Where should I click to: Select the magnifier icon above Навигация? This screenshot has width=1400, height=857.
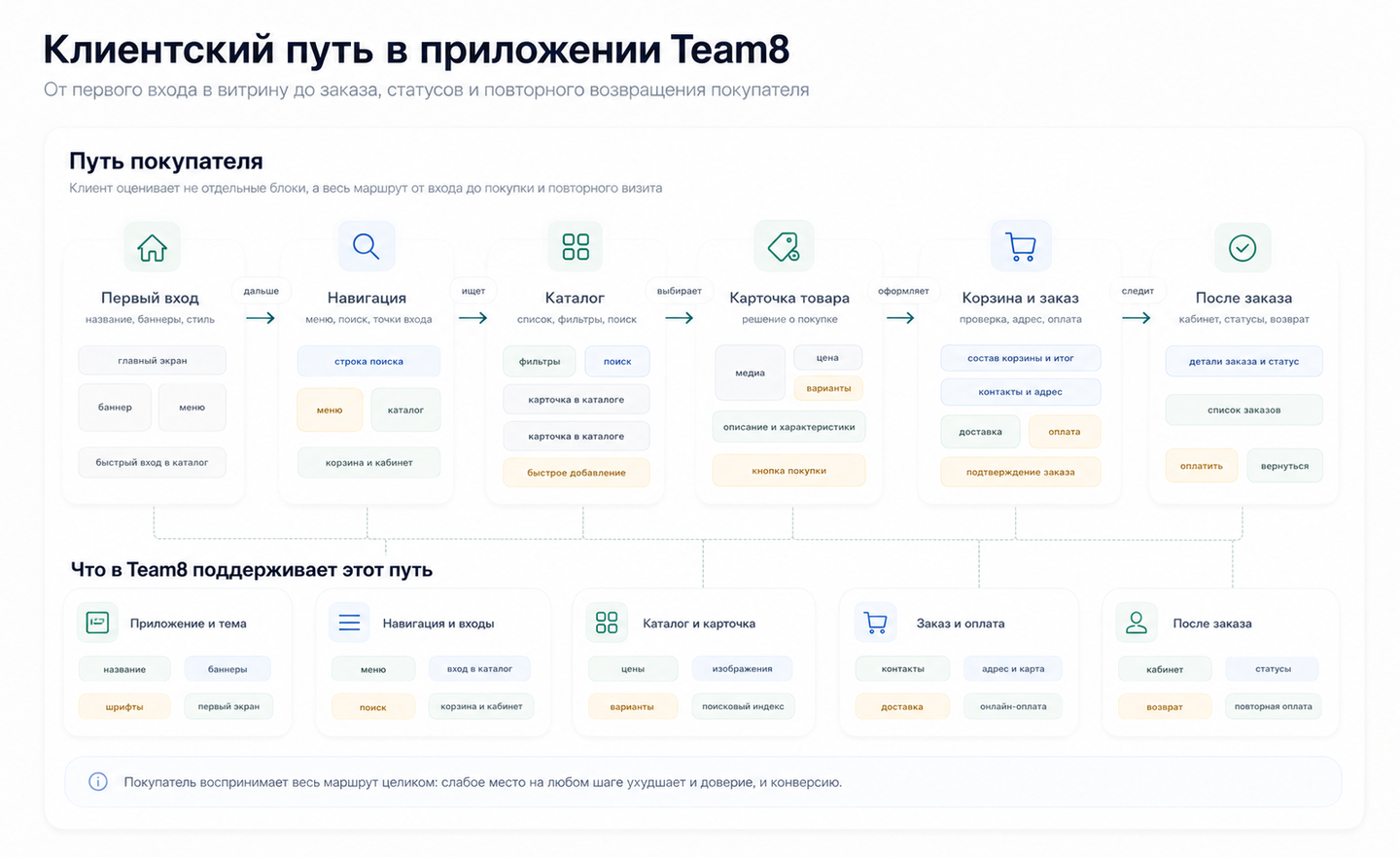367,246
